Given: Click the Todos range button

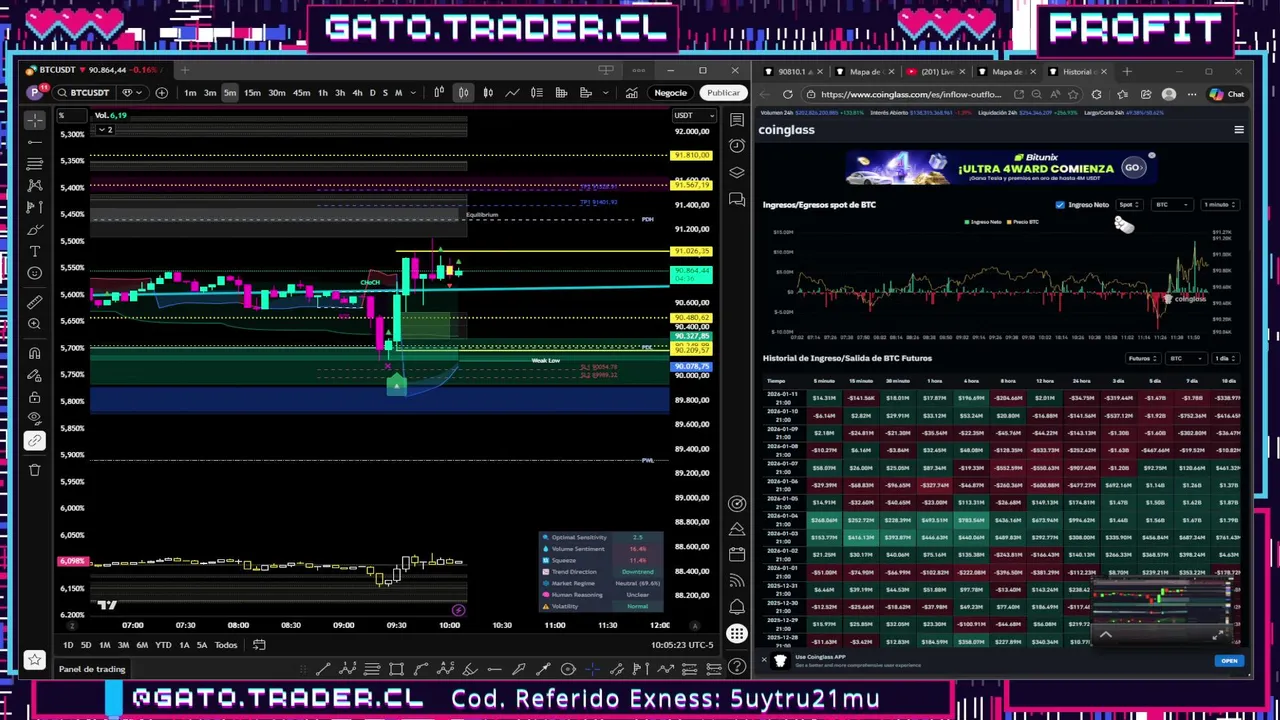Looking at the screenshot, I should [x=225, y=645].
